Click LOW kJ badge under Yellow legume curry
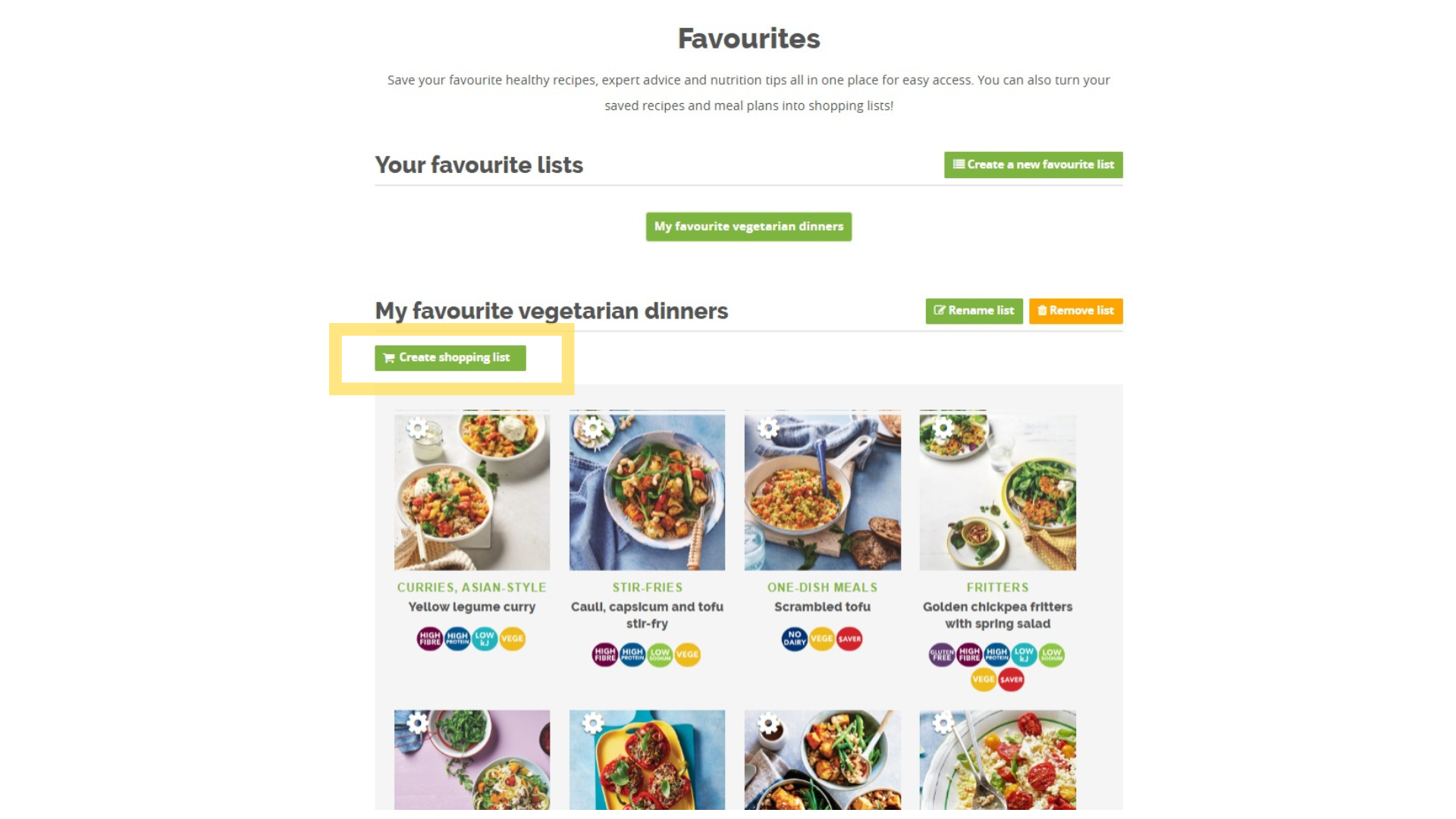The image size is (1456, 819). pyautogui.click(x=485, y=639)
